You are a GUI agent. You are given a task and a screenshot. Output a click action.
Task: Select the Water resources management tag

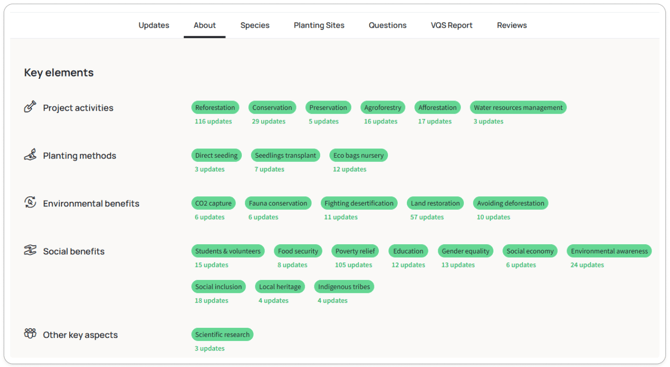(x=518, y=108)
